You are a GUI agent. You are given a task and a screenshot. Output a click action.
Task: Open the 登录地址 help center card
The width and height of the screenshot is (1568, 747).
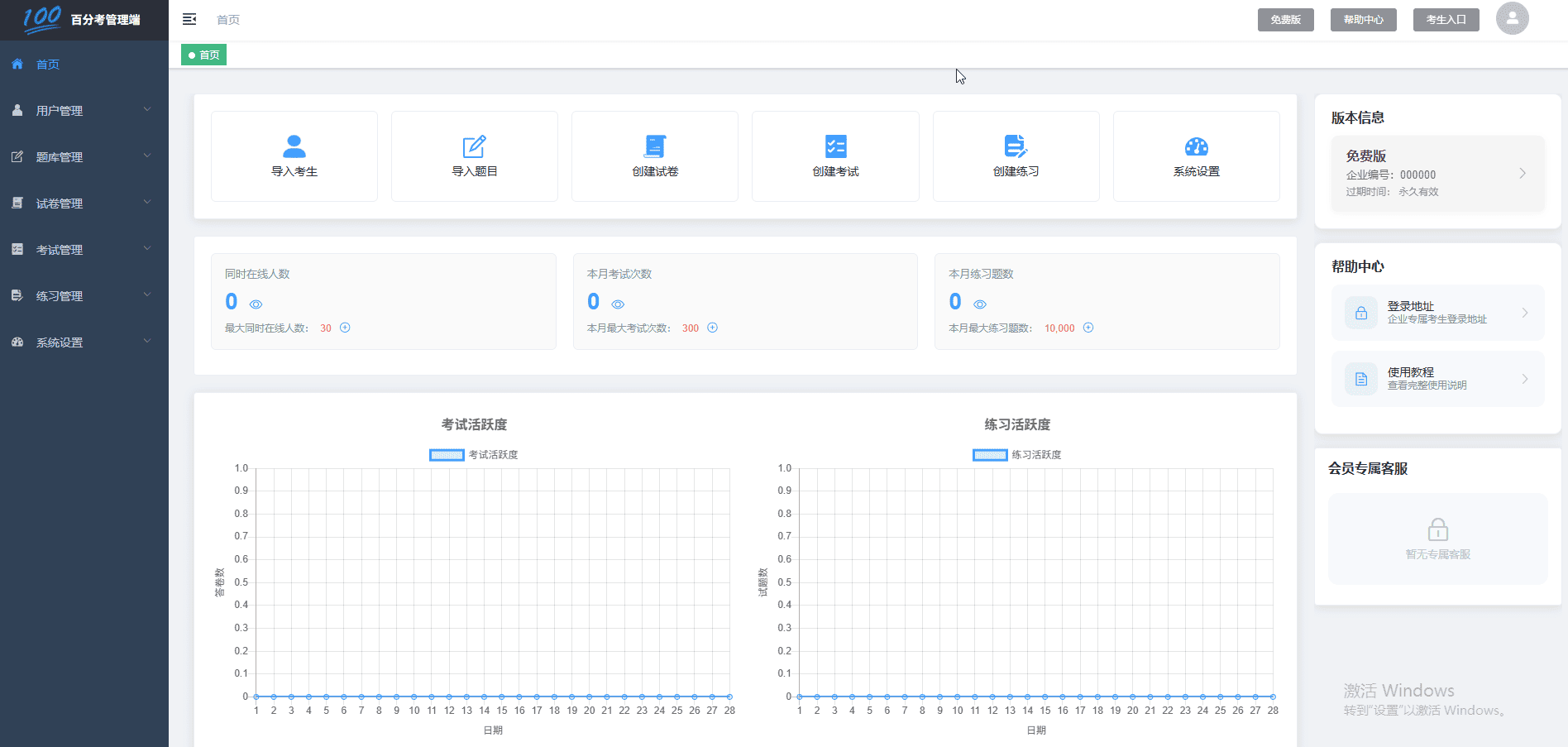click(1437, 313)
